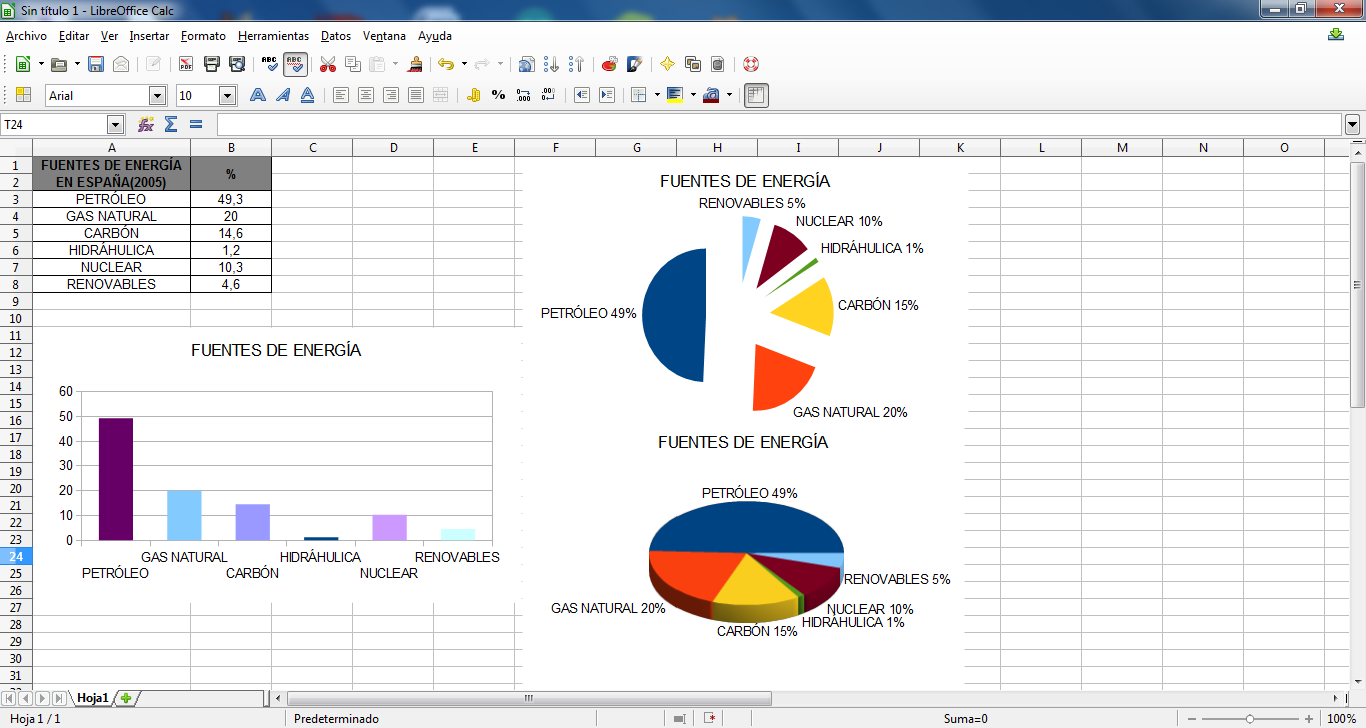Toggle Justified alignment
Viewport: 1366px width, 728px height.
coord(416,95)
